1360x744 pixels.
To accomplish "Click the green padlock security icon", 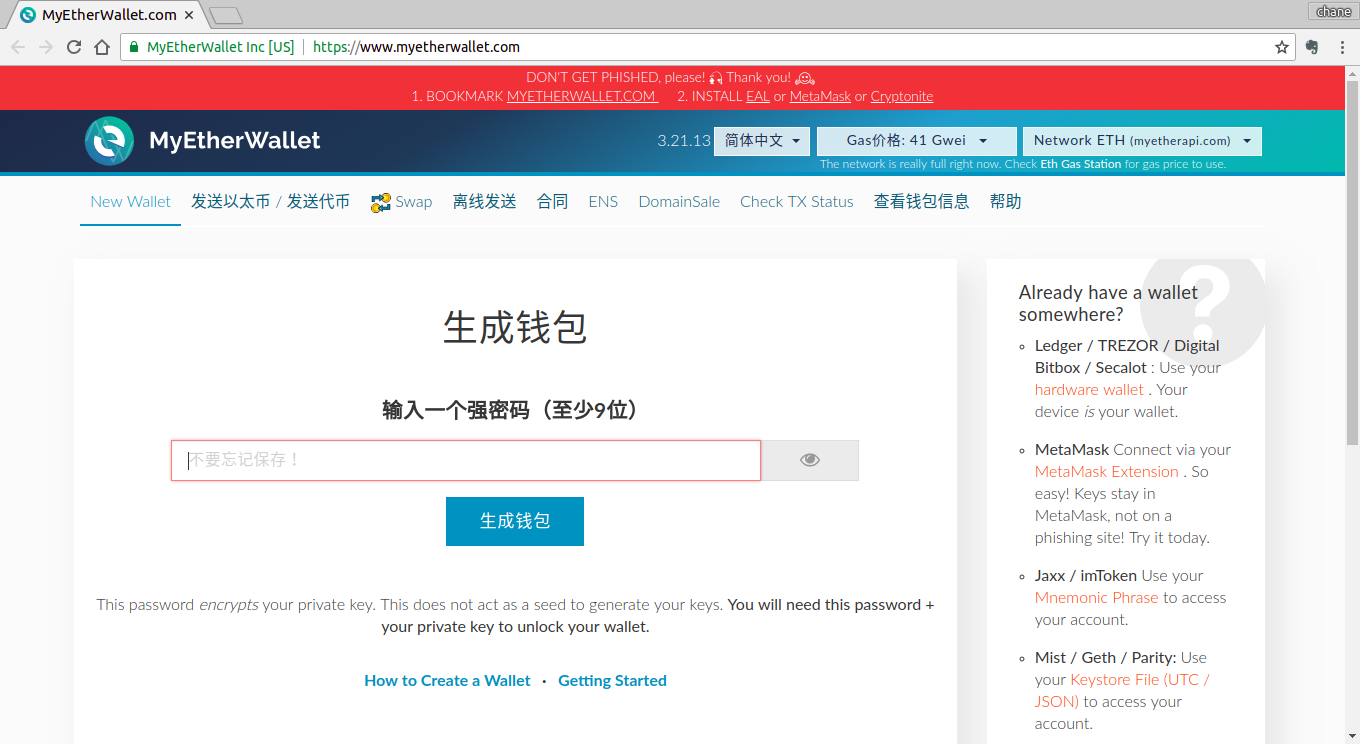I will click(134, 47).
